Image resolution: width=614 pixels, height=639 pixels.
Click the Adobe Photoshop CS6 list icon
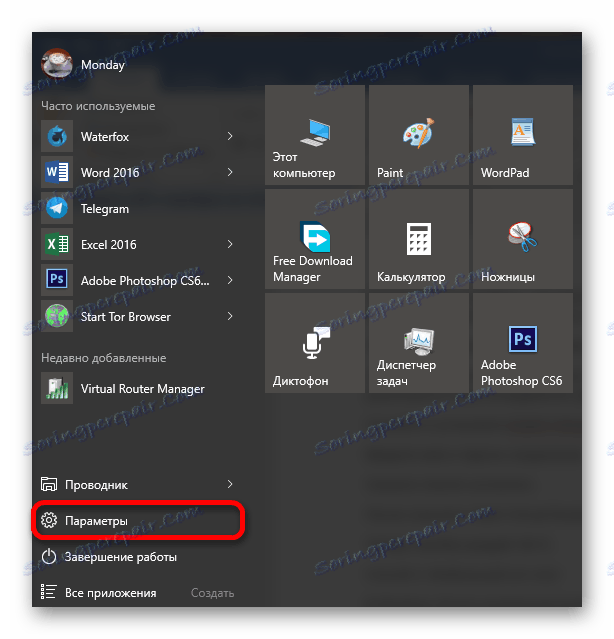(x=57, y=280)
